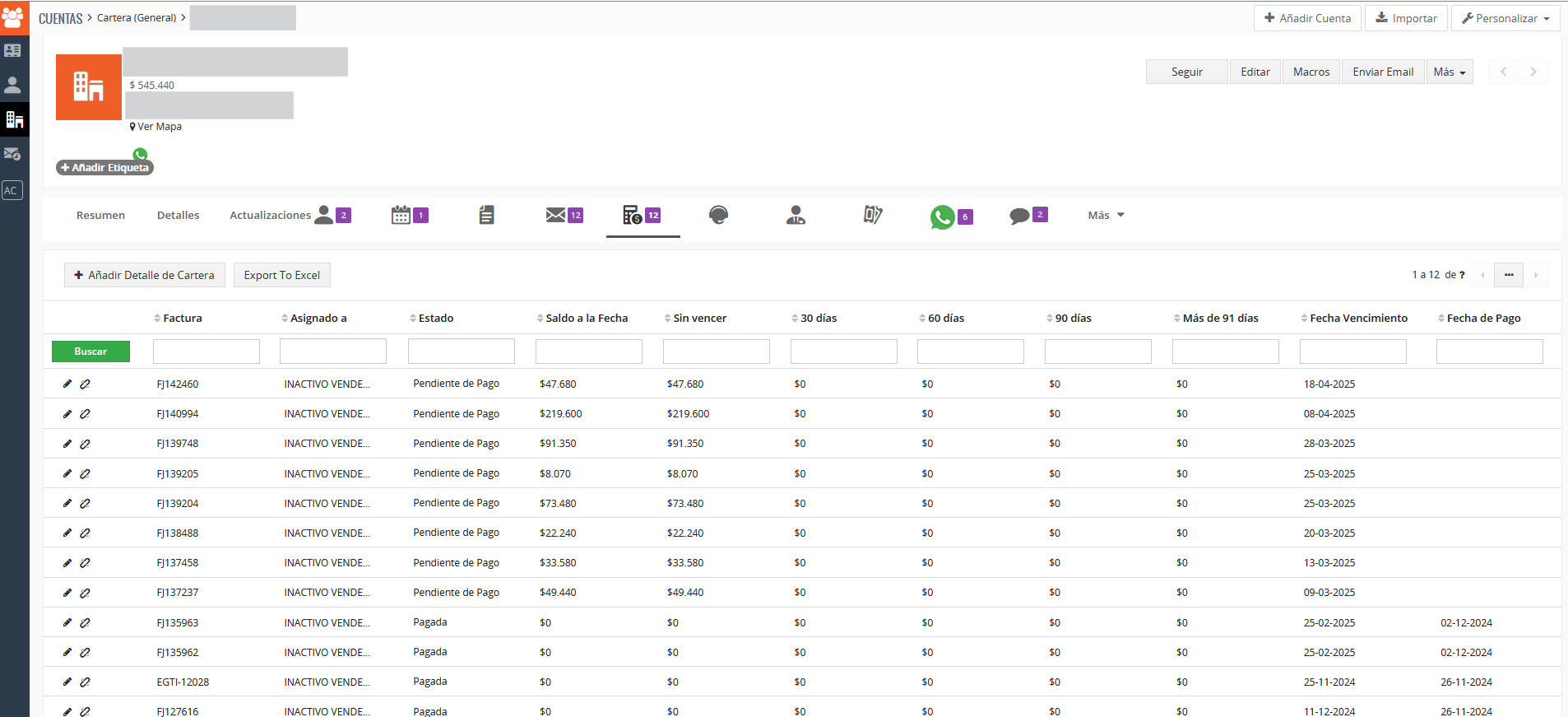
Task: Click link icon for row FJ138488
Action: pyautogui.click(x=85, y=533)
